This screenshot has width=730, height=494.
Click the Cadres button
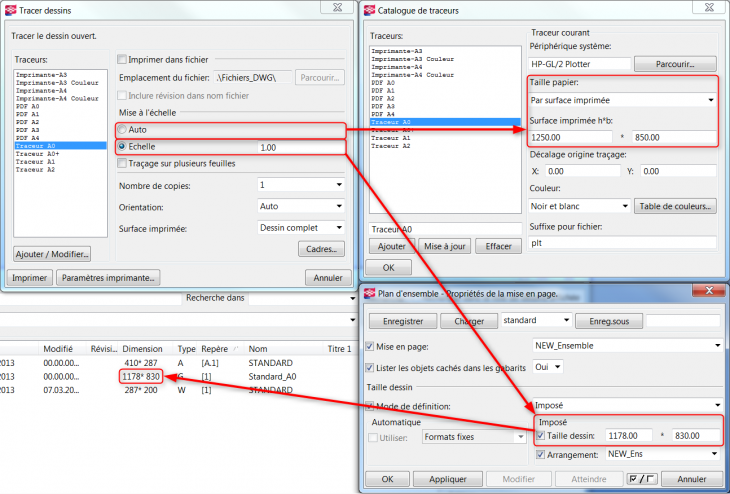pyautogui.click(x=321, y=249)
